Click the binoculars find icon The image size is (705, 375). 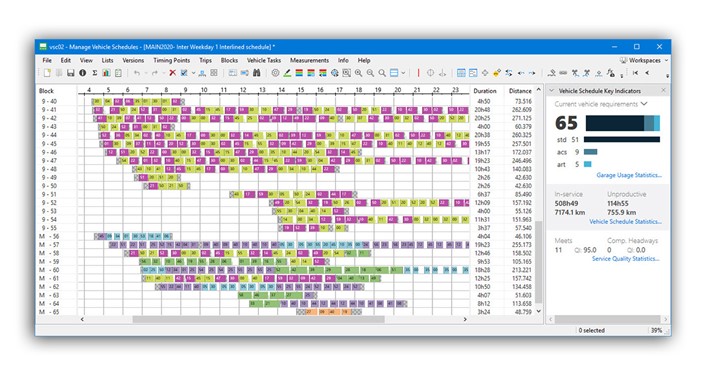[256, 73]
